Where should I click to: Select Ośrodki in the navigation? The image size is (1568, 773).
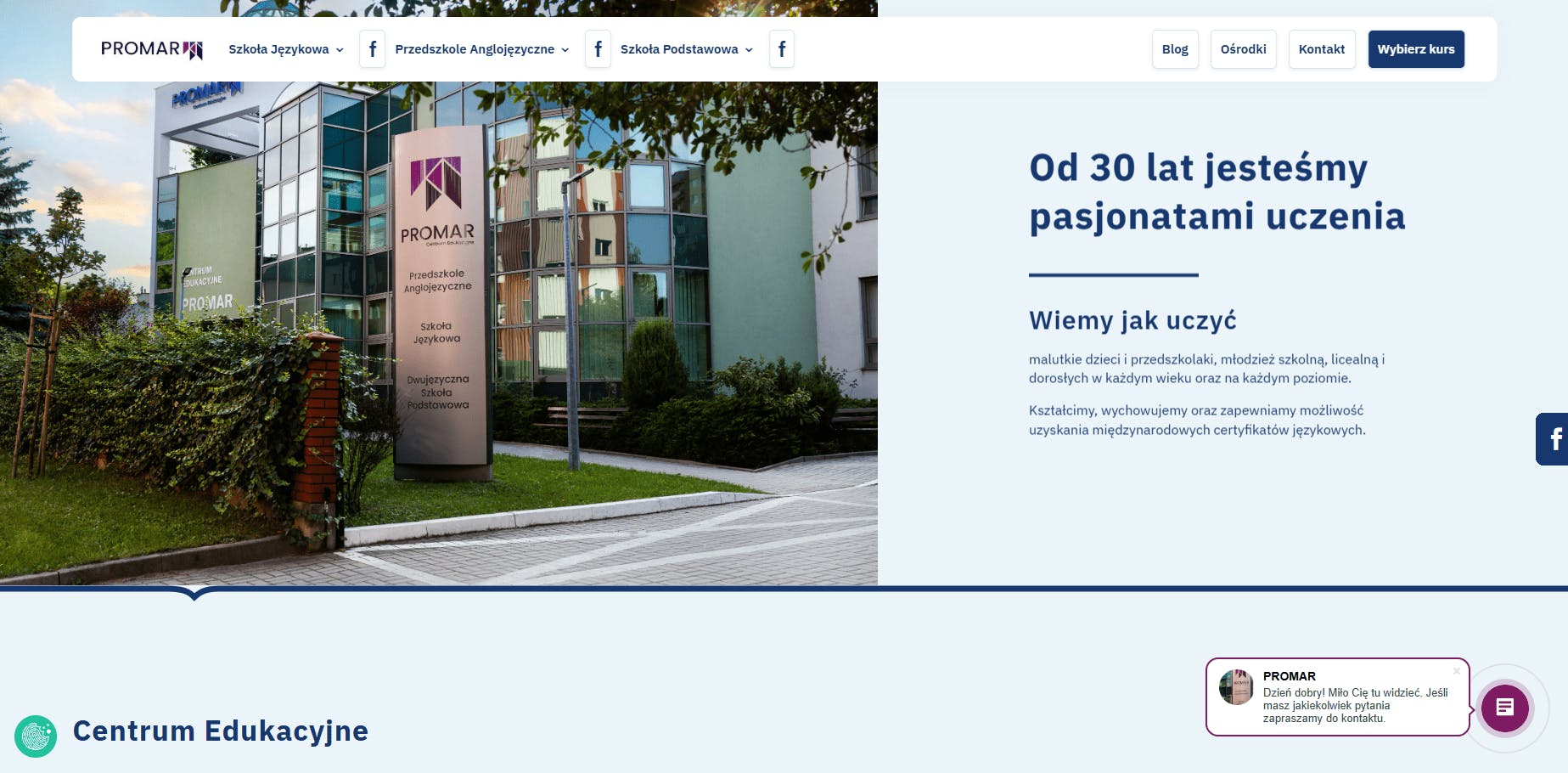point(1243,48)
